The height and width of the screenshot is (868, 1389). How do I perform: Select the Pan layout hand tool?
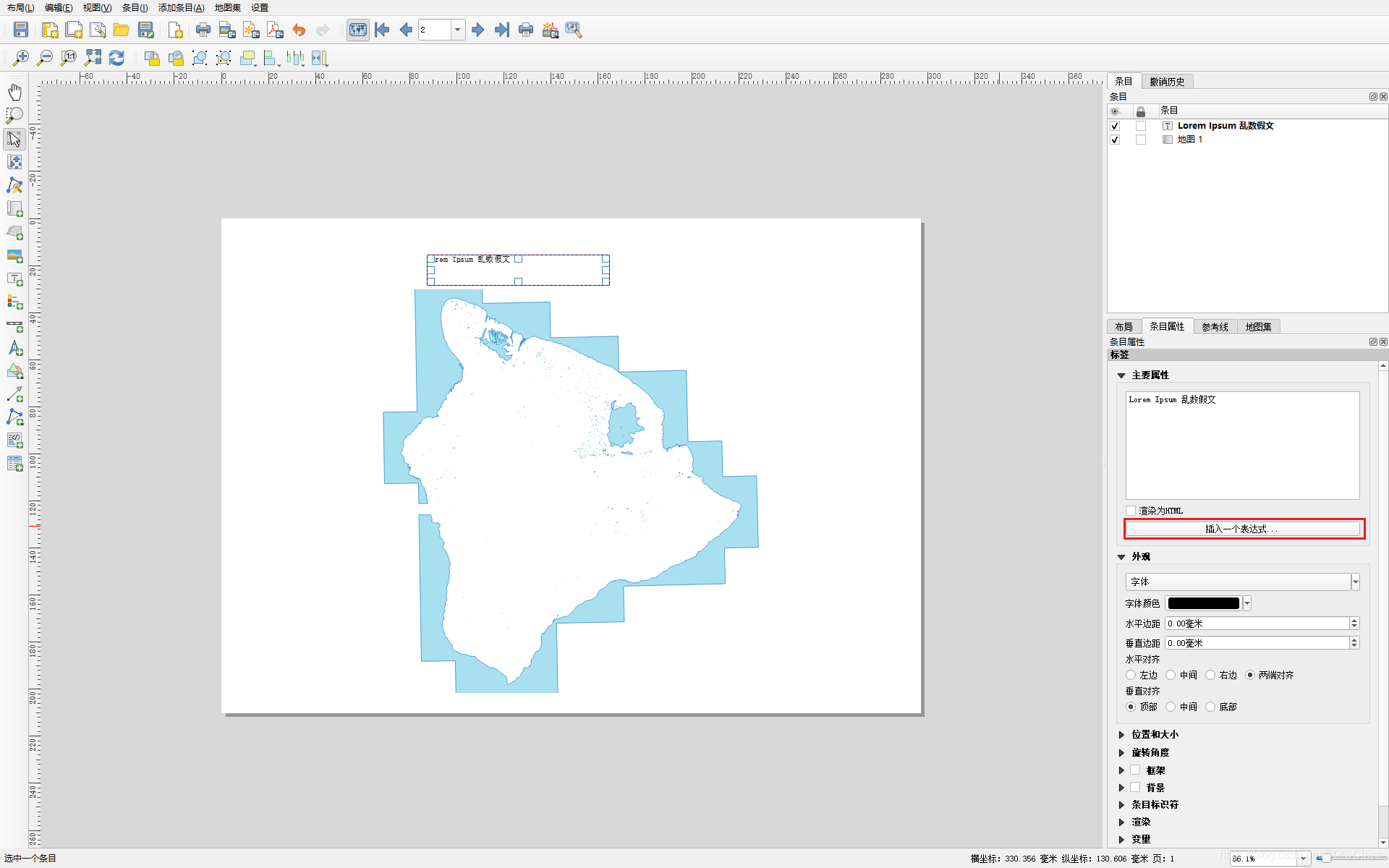[x=14, y=92]
